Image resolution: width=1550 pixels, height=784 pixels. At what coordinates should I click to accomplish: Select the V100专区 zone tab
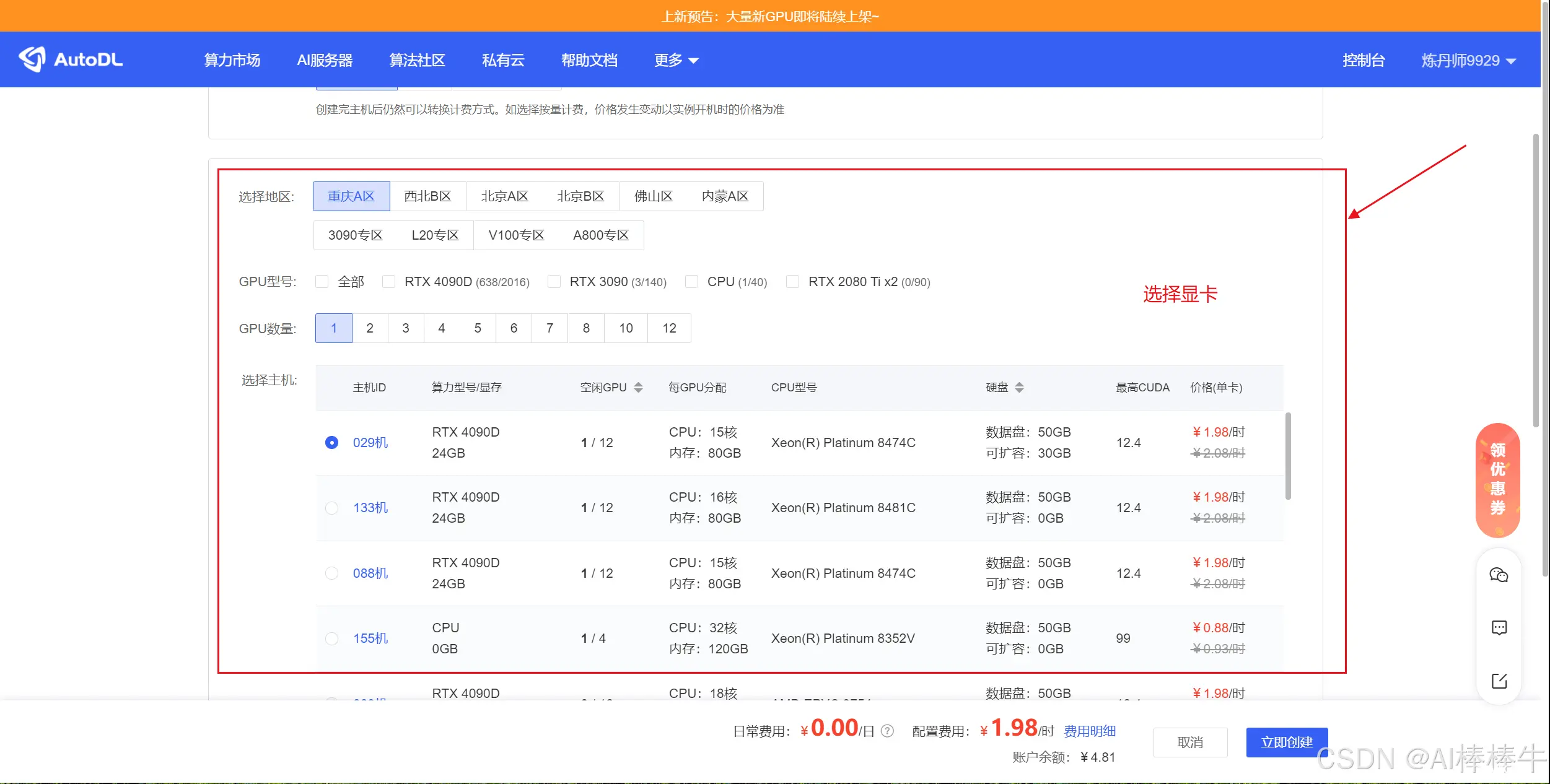click(x=516, y=235)
